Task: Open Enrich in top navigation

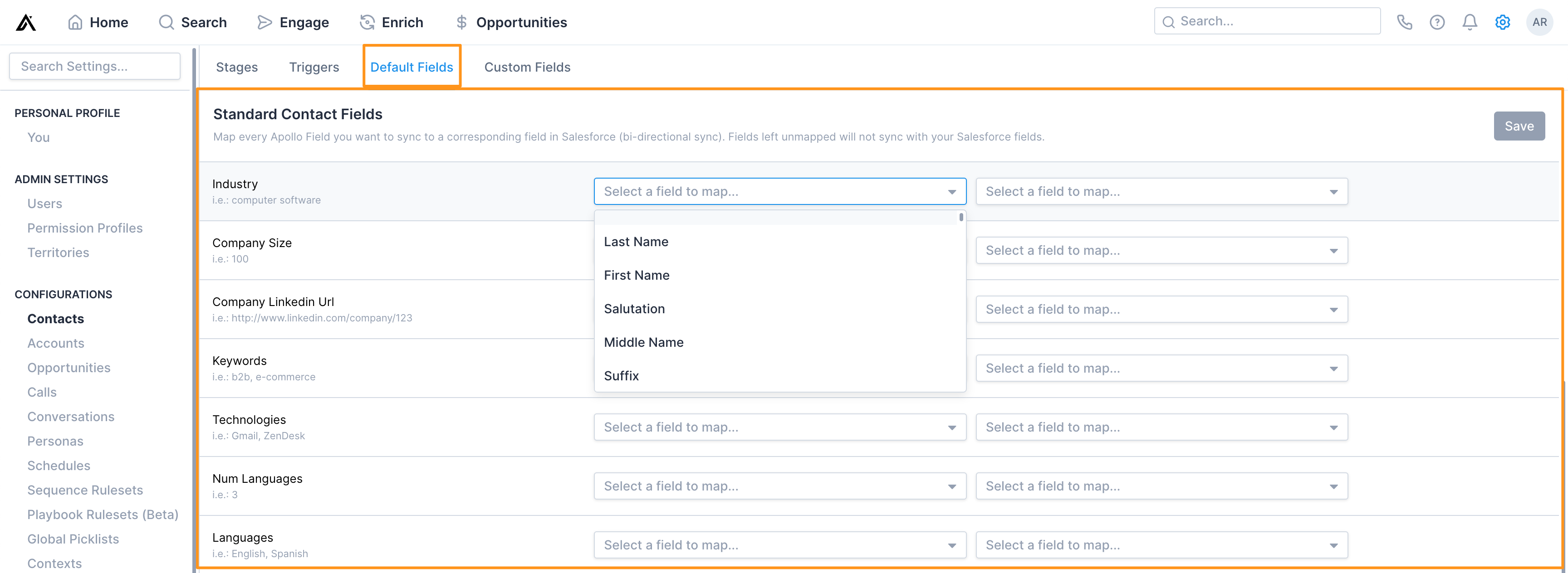Action: click(x=392, y=23)
